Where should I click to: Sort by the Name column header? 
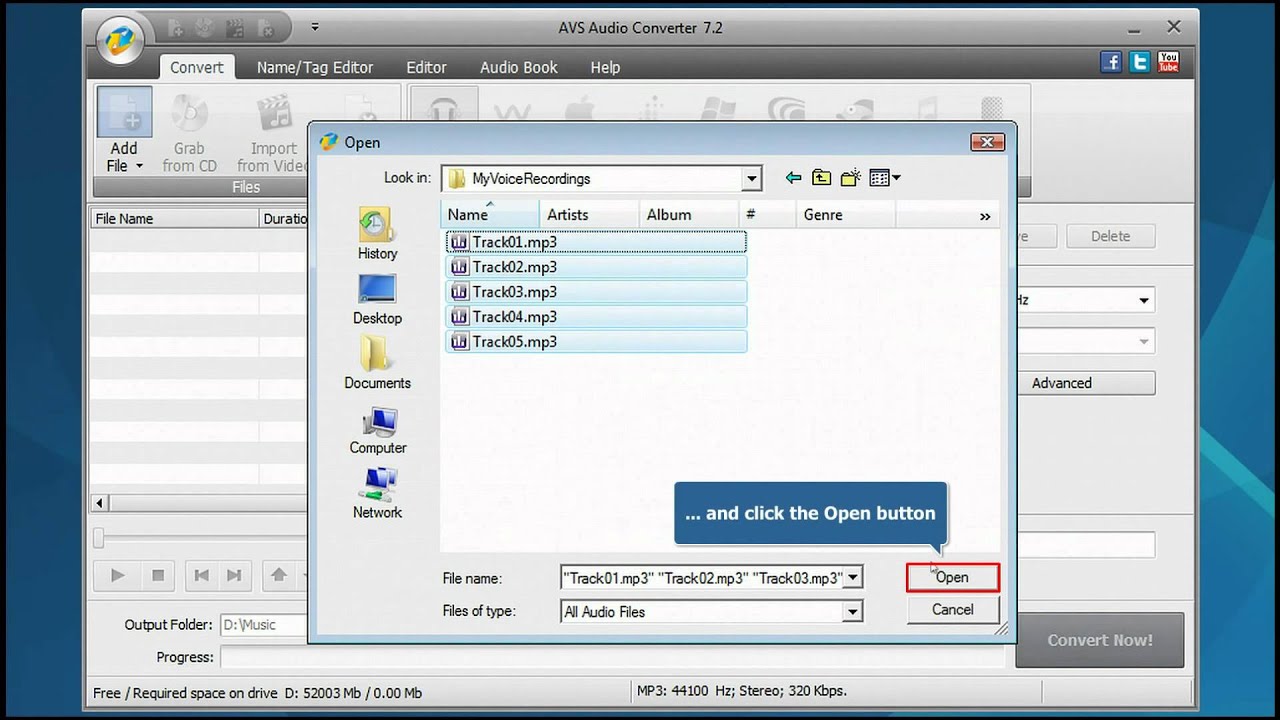tap(490, 214)
